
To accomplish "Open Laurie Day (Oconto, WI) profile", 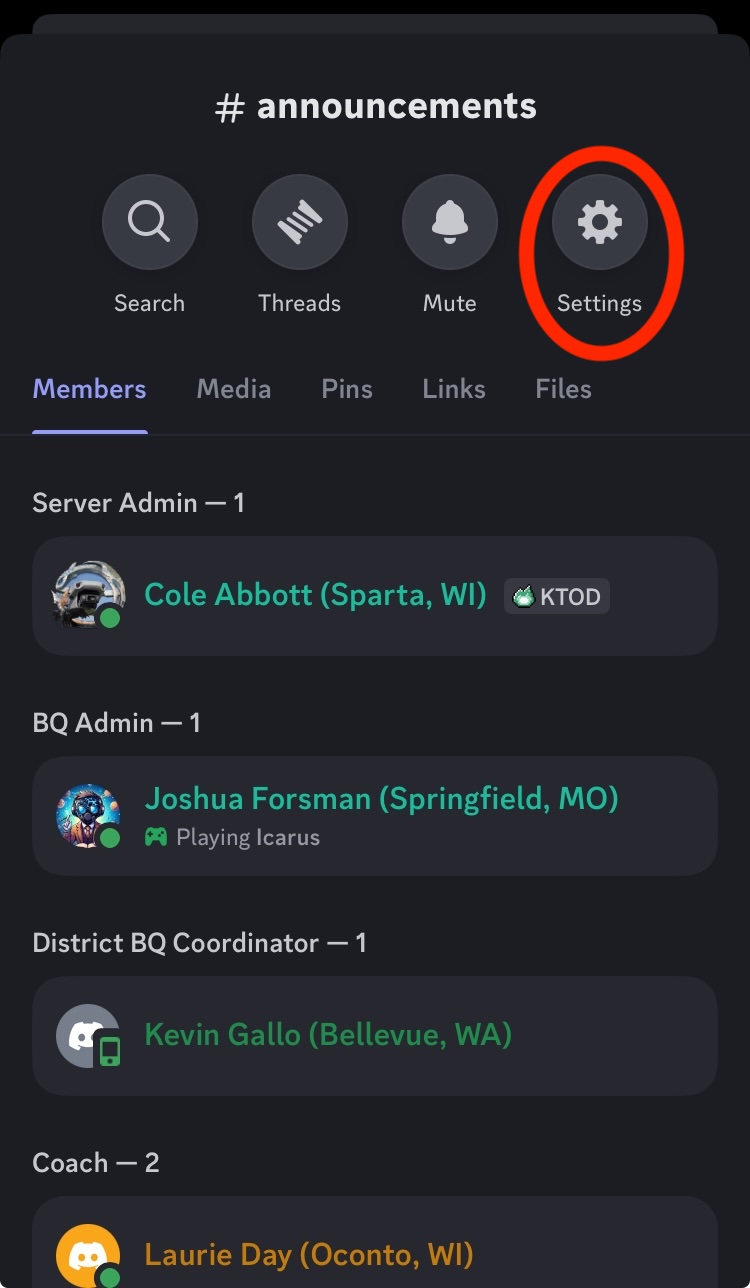I will click(308, 1254).
